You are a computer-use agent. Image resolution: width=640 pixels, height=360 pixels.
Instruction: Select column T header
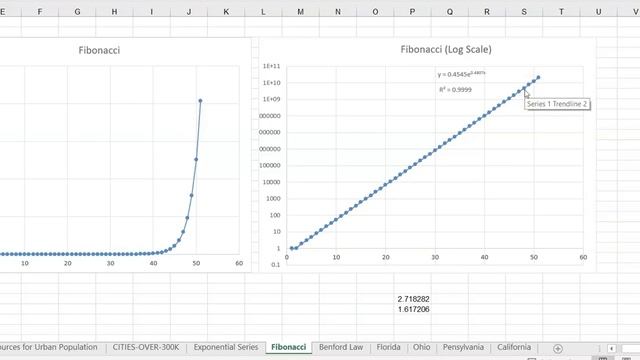coord(561,12)
